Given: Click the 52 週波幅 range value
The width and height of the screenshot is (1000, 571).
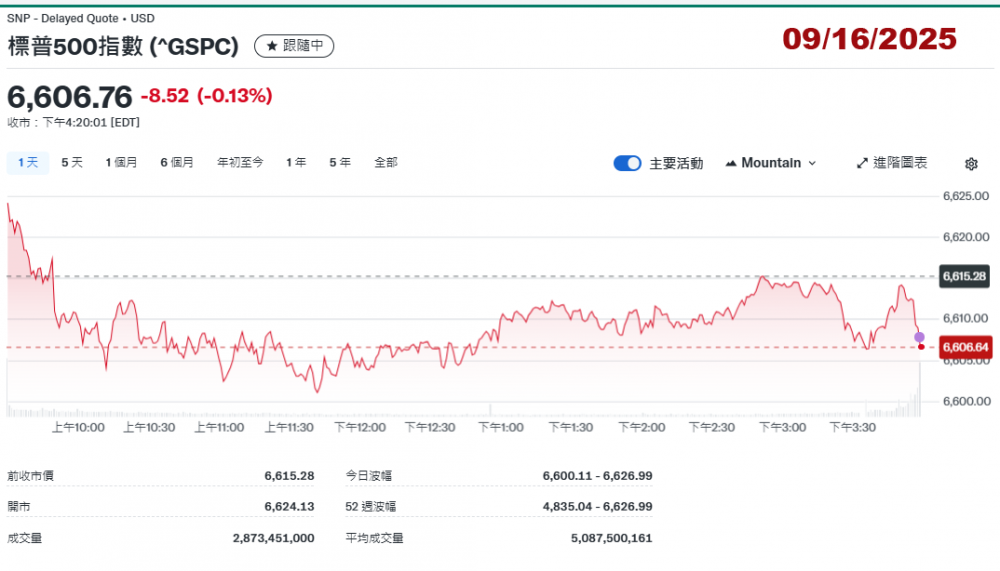Looking at the screenshot, I should (597, 507).
